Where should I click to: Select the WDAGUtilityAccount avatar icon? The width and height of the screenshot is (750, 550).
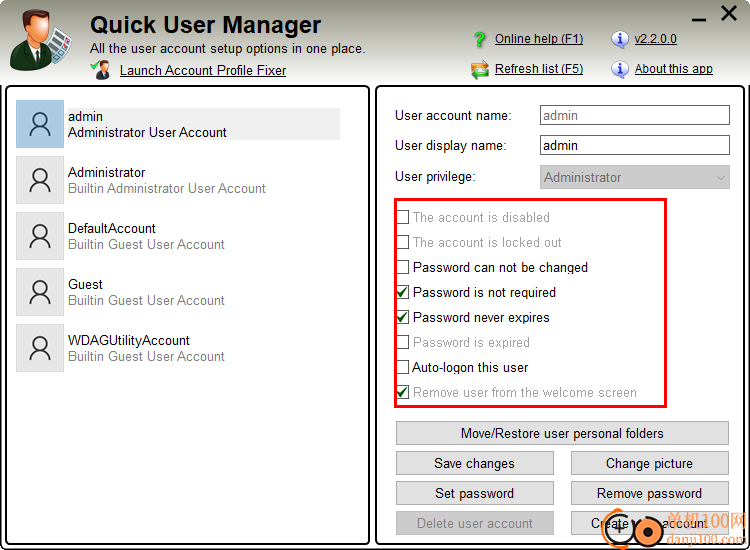(x=40, y=348)
